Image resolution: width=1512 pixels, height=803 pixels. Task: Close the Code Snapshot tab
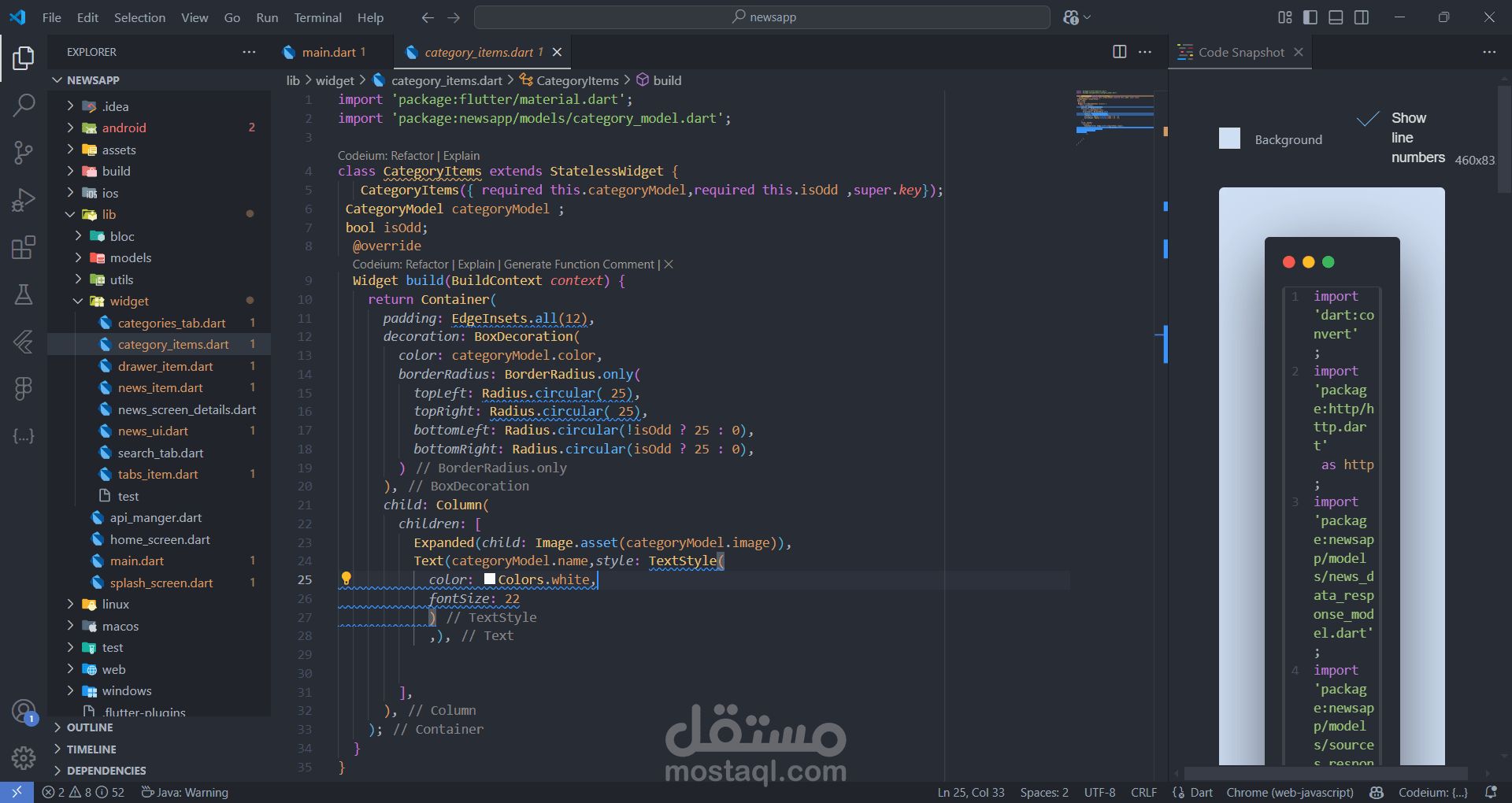(x=1299, y=52)
